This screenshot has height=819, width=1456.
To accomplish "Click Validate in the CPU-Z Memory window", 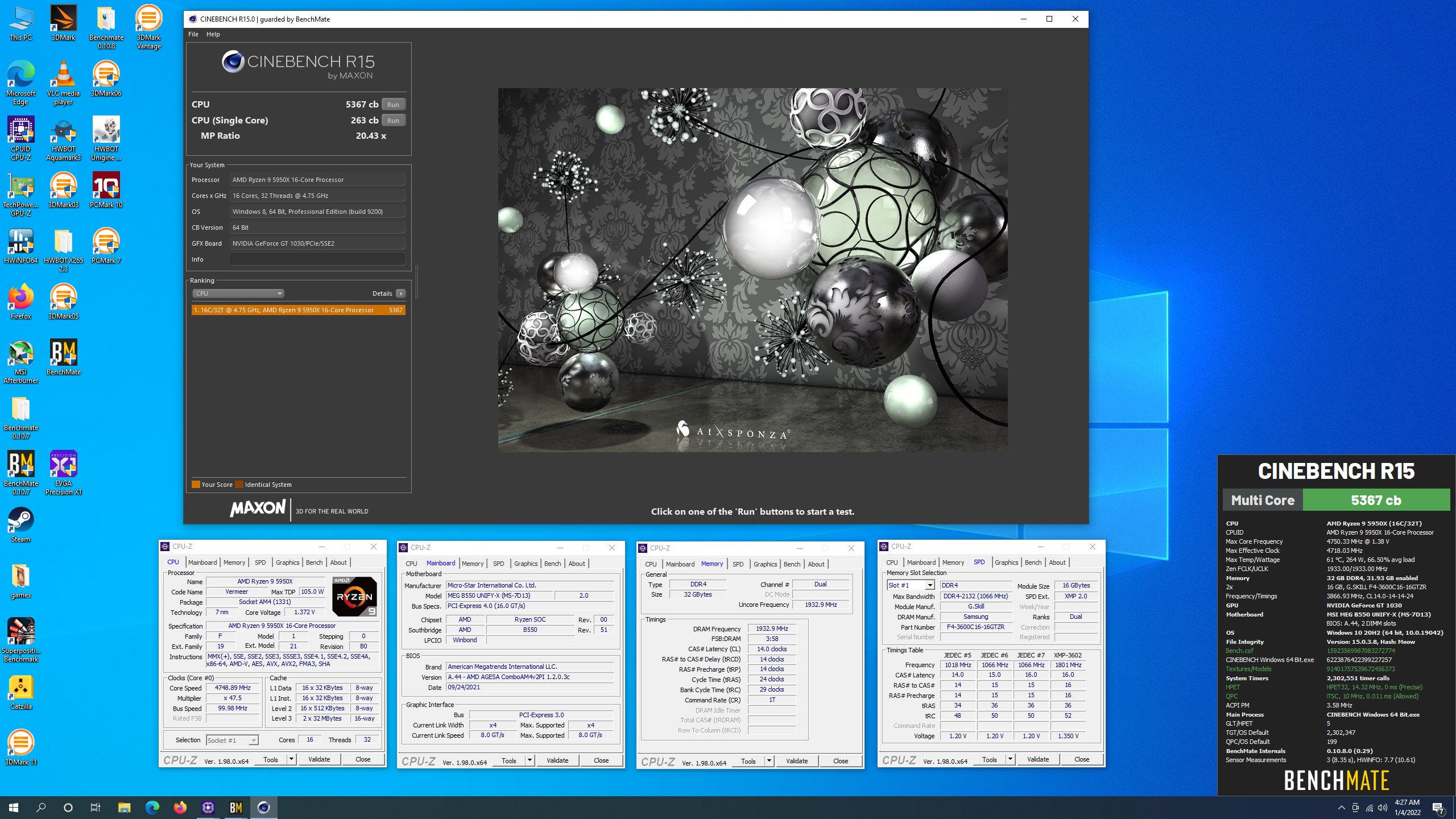I will pos(797,761).
